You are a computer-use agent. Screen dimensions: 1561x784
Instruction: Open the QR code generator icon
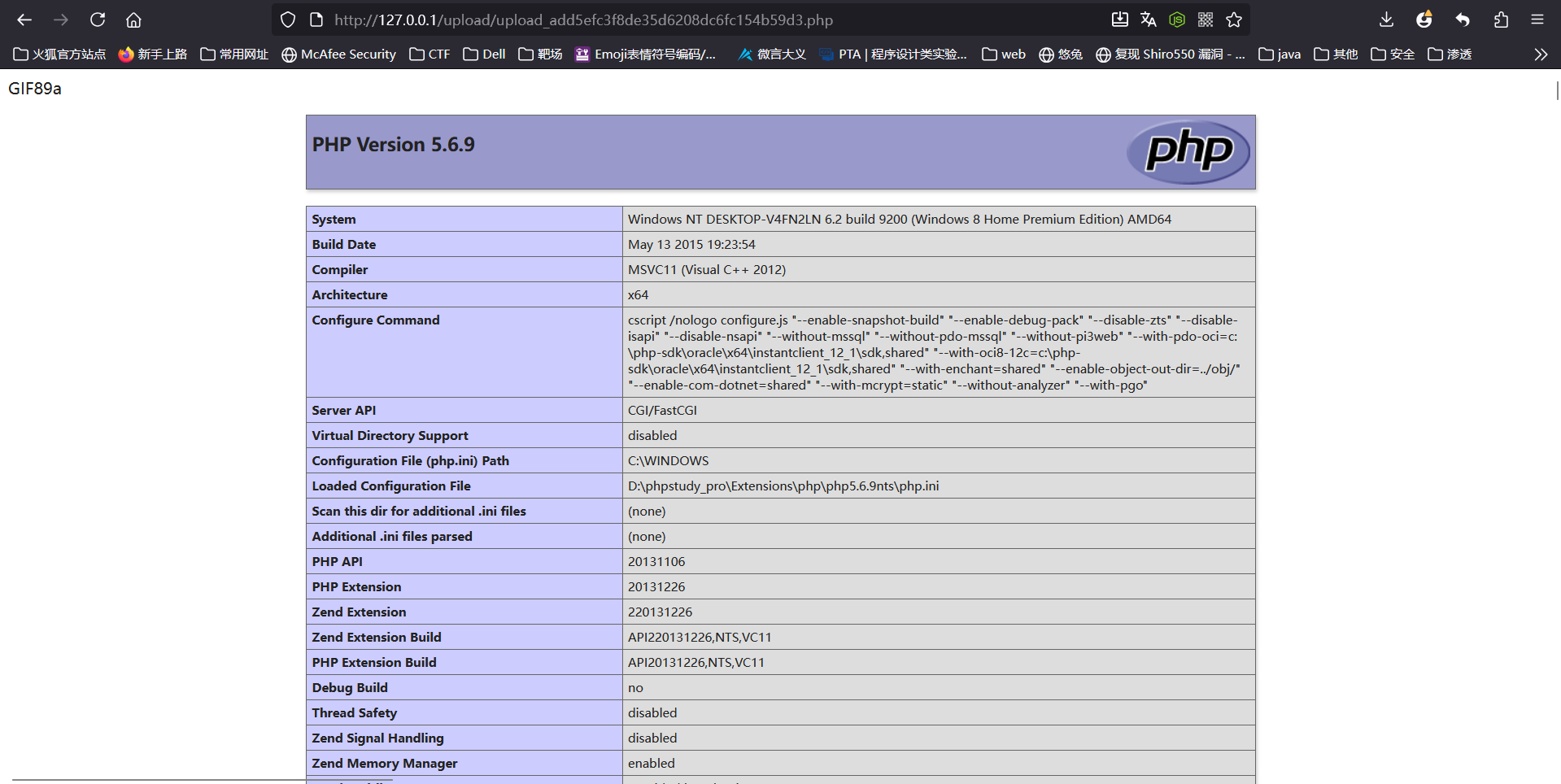coord(1206,20)
